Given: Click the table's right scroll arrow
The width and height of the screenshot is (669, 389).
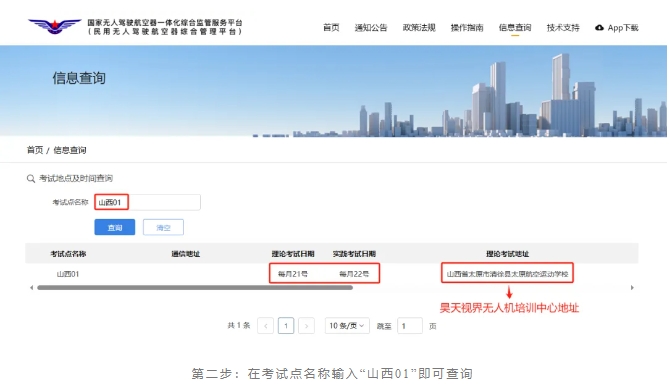Looking at the screenshot, I should [x=632, y=288].
